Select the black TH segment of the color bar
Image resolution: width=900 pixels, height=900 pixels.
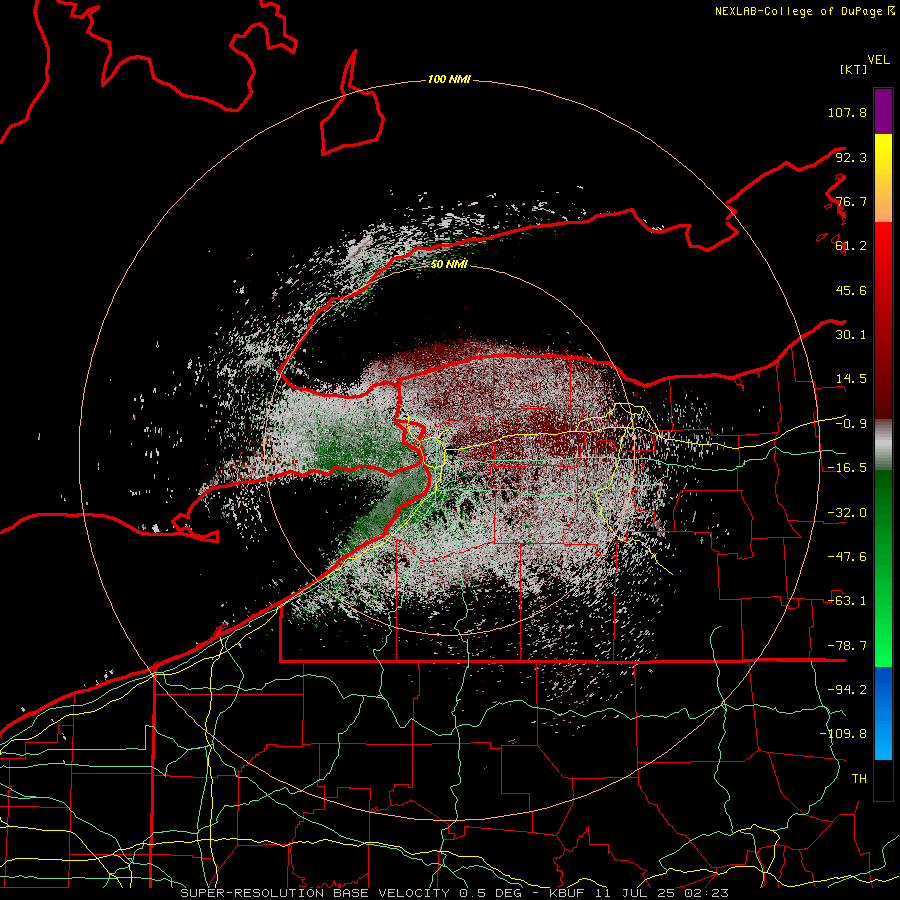(883, 779)
